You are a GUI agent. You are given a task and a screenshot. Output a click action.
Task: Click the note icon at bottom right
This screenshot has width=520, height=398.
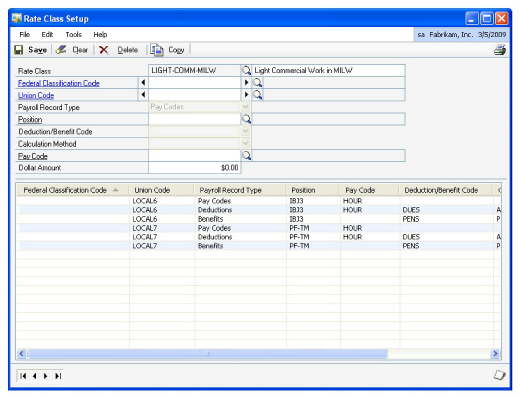coord(499,375)
